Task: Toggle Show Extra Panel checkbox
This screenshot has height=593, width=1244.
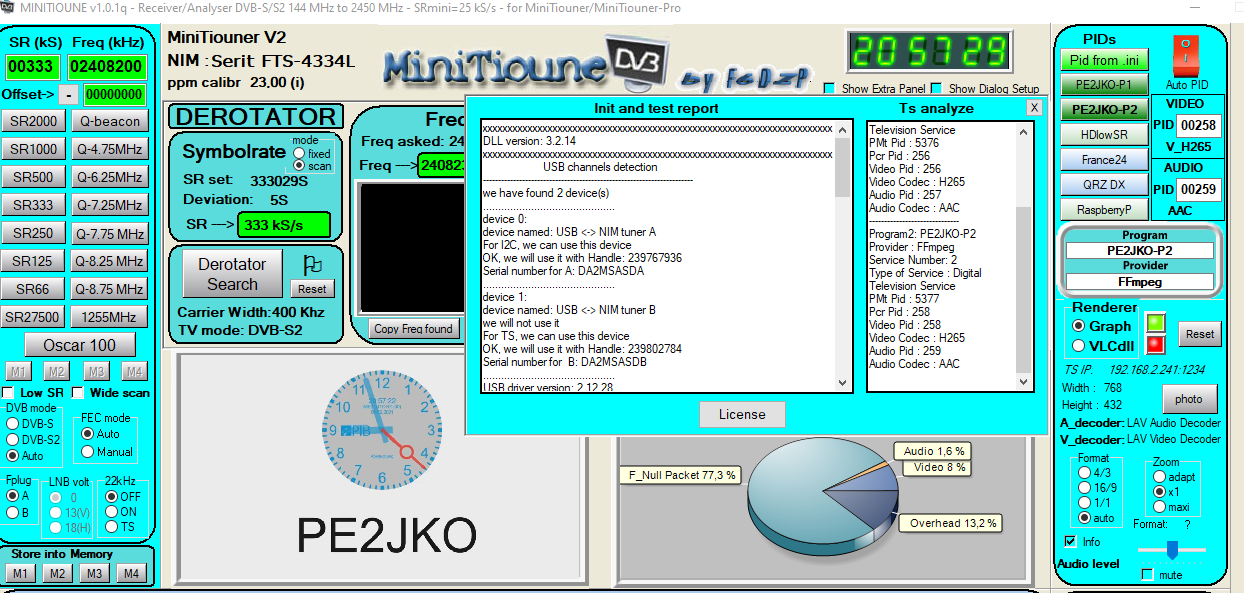Action: [x=829, y=89]
